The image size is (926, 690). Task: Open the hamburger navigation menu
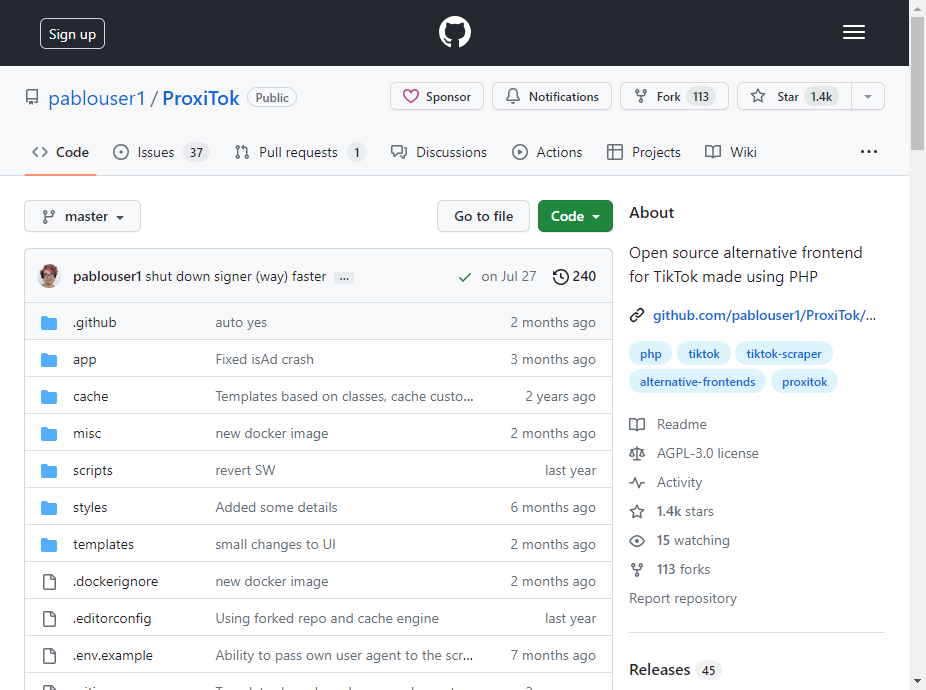(x=853, y=32)
